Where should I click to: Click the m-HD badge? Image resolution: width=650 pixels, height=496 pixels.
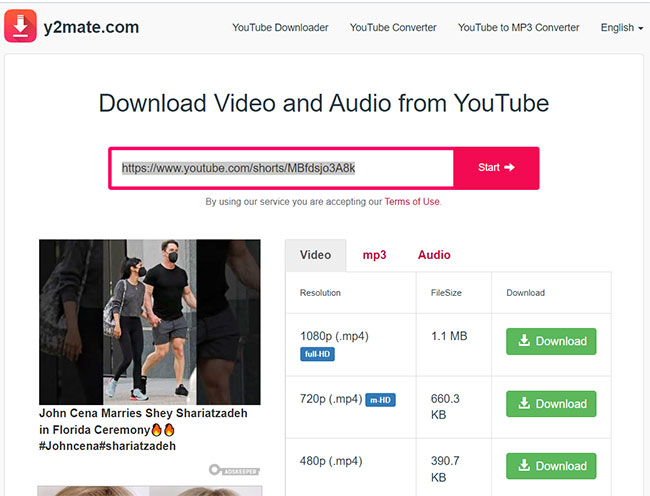pos(380,400)
